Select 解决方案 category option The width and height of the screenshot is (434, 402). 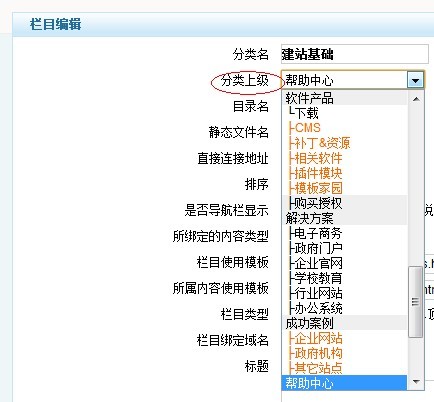pyautogui.click(x=345, y=218)
